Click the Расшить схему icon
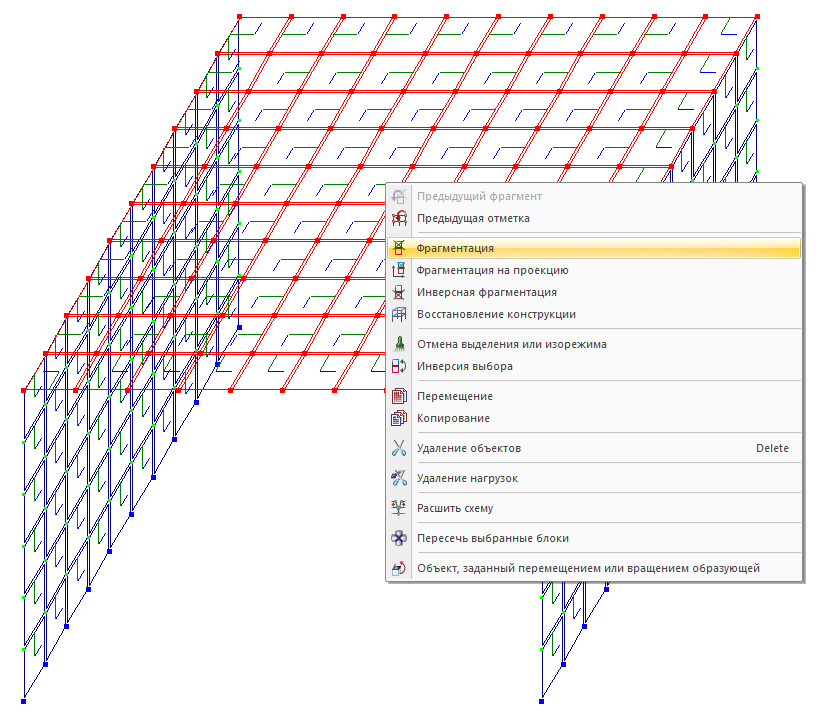The width and height of the screenshot is (822, 719). 399,507
